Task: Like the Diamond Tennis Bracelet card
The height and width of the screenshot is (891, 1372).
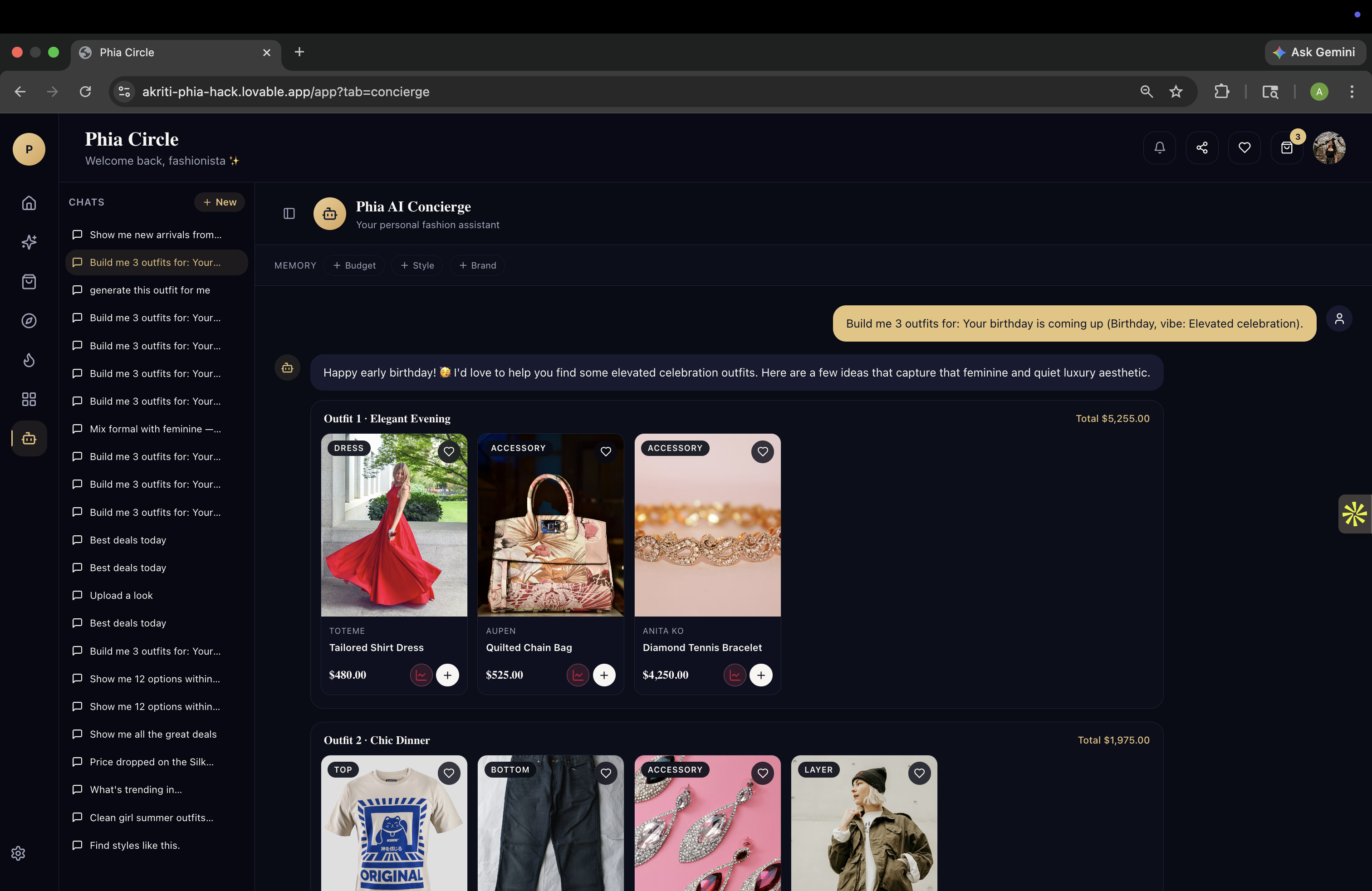Action: tap(762, 452)
